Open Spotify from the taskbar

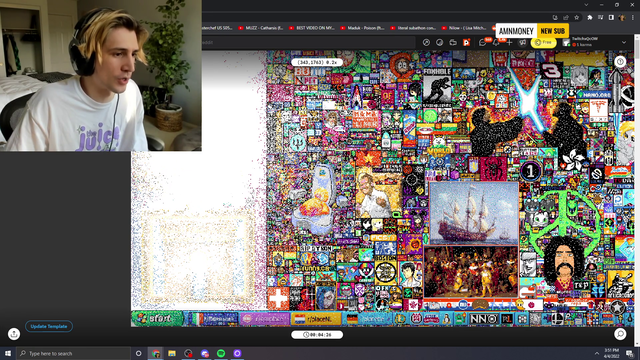pos(221,353)
